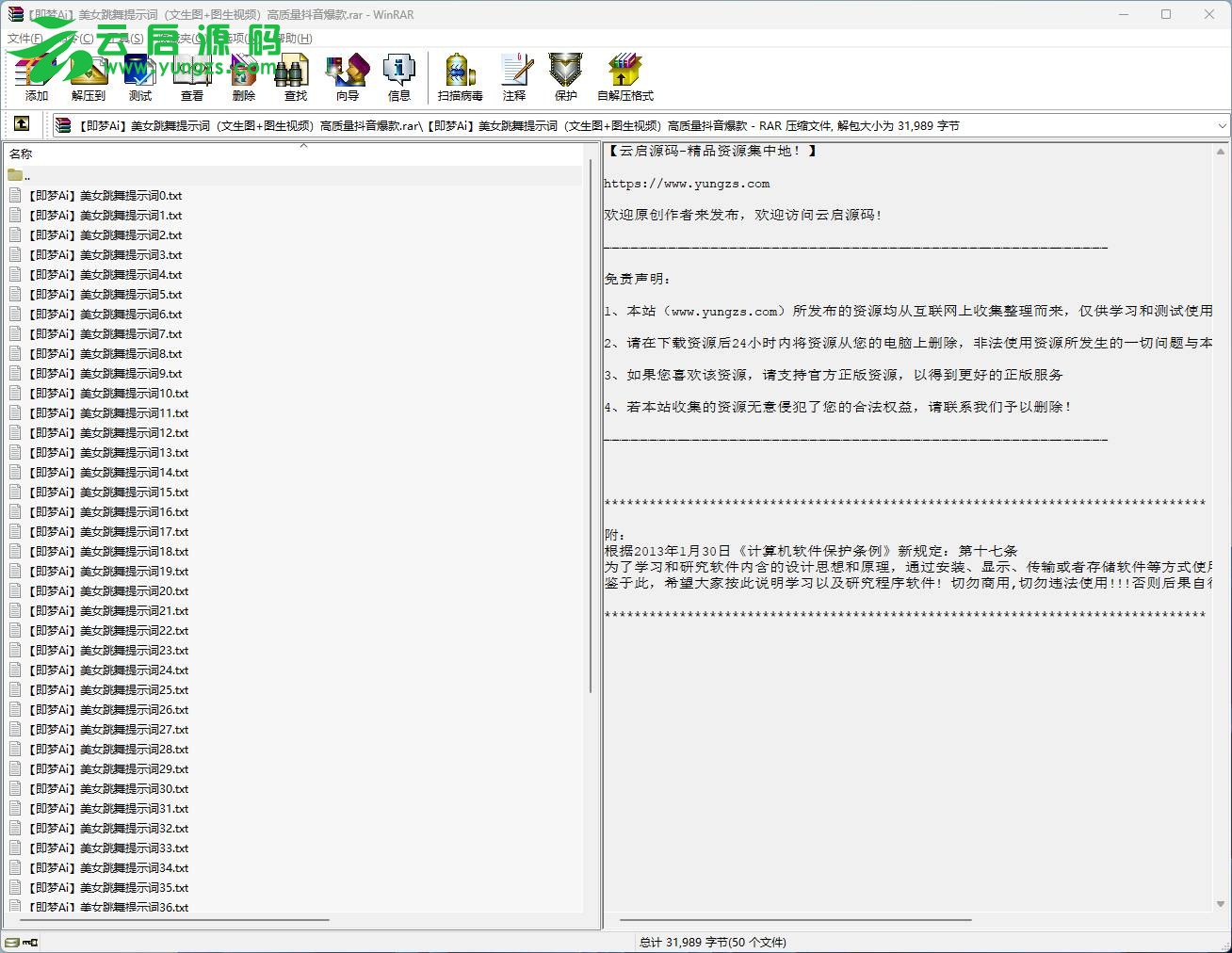Select 美女跳舞提示词25.txt in the file list

point(107,690)
